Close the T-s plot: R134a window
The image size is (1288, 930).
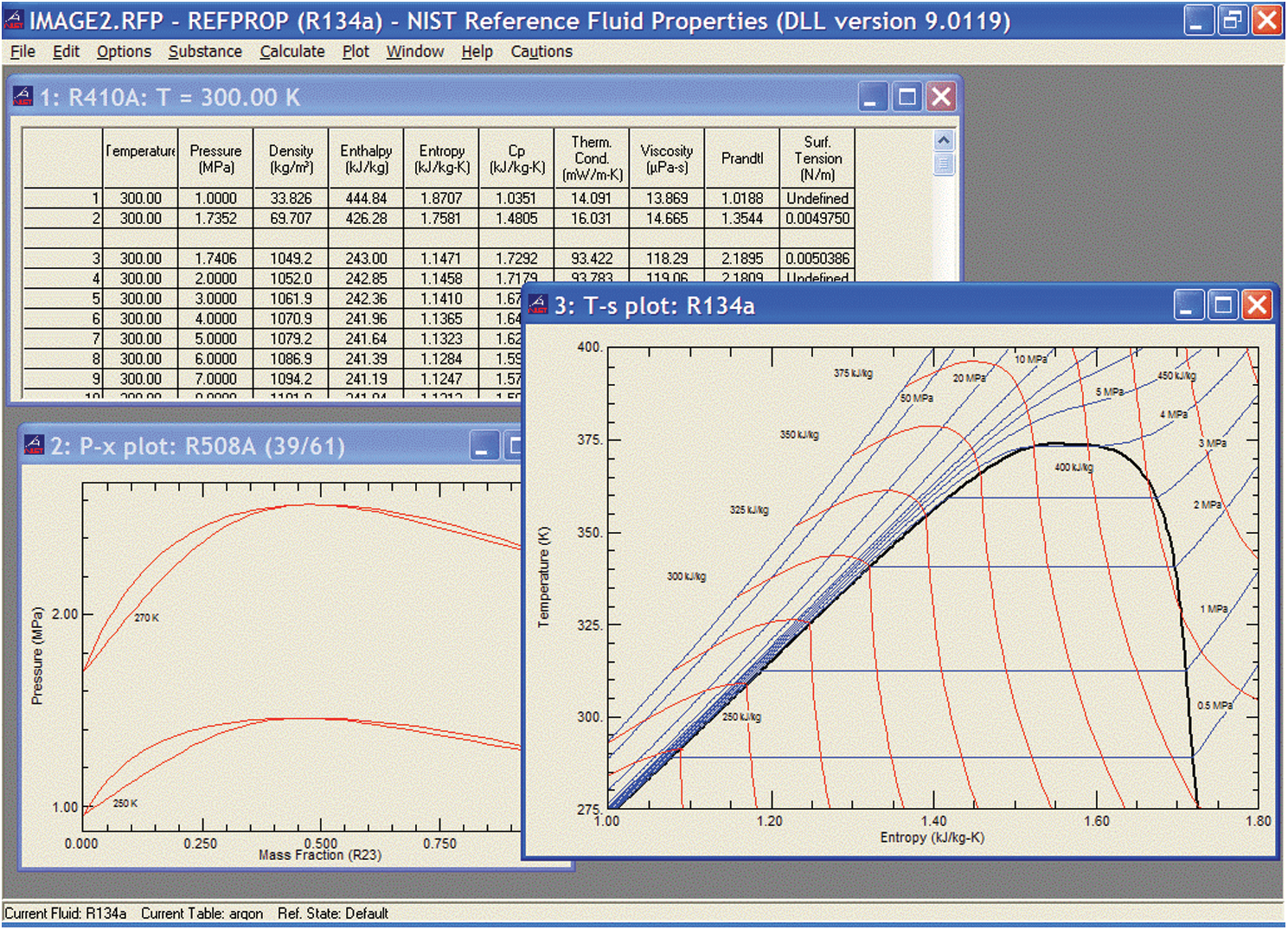[1257, 305]
